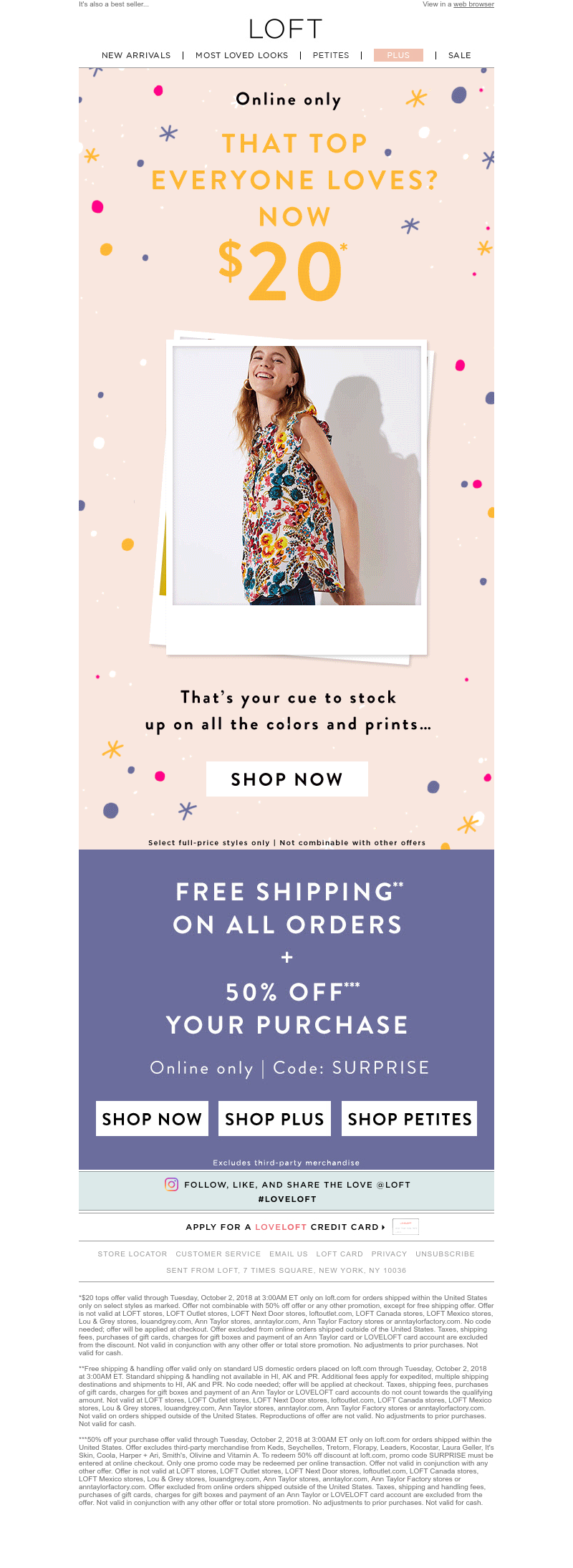The image size is (573, 1568).
Task: Click the Instagram icon beside Follow text
Action: point(171,1184)
